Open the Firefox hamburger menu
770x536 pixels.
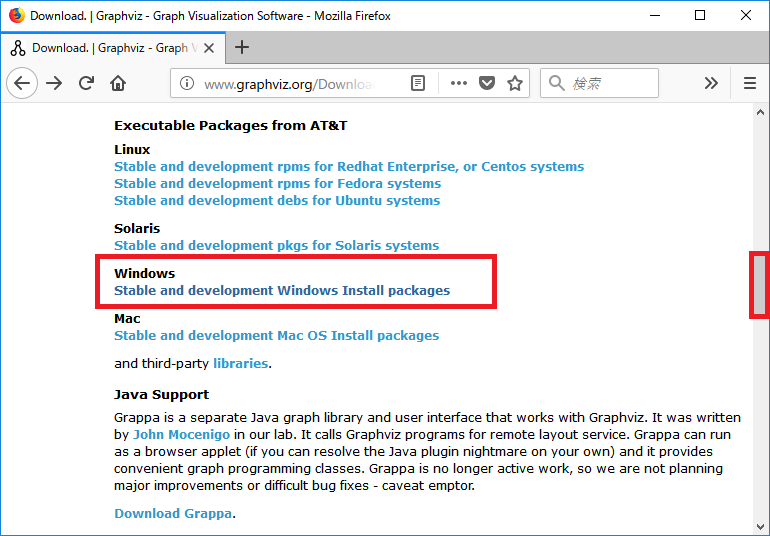[x=750, y=84]
